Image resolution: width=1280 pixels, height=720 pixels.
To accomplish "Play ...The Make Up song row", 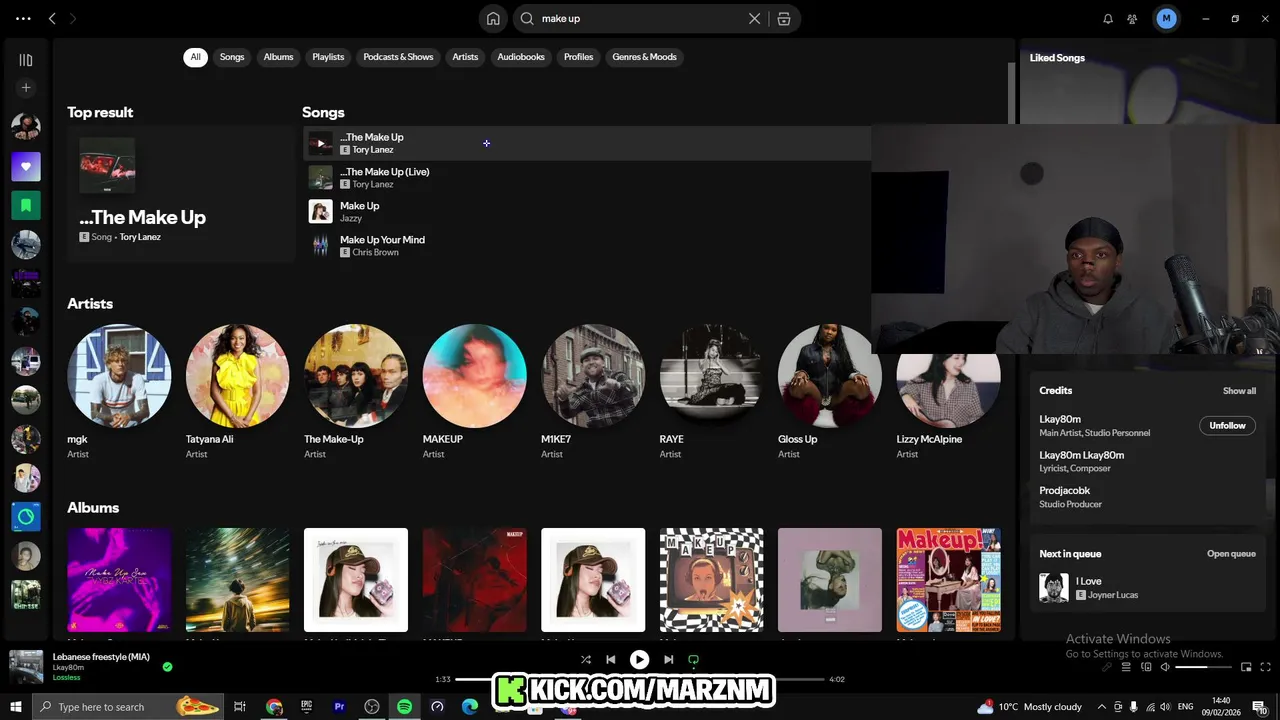I will pos(587,143).
